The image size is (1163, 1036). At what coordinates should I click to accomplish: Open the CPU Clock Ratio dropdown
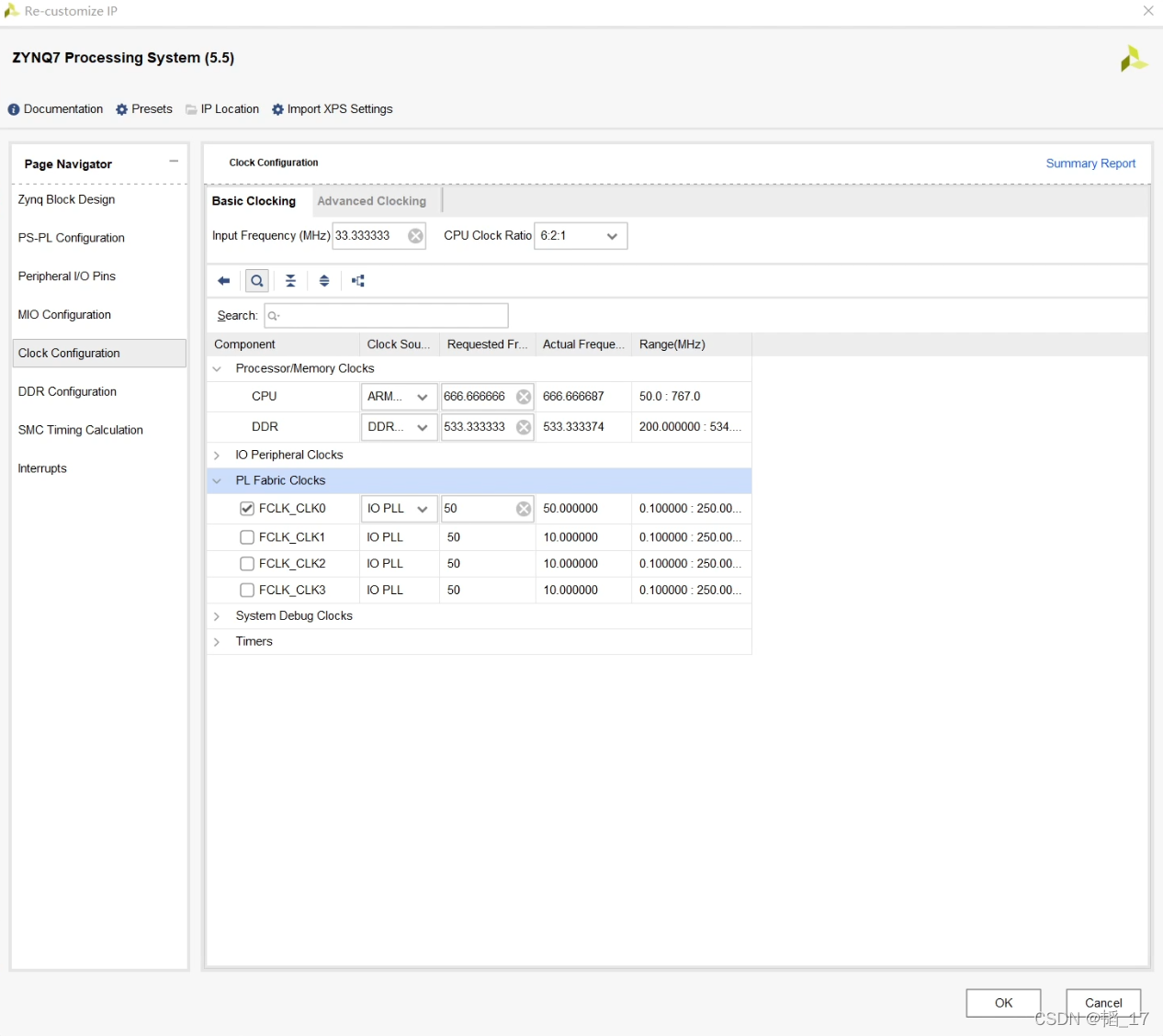tap(581, 236)
